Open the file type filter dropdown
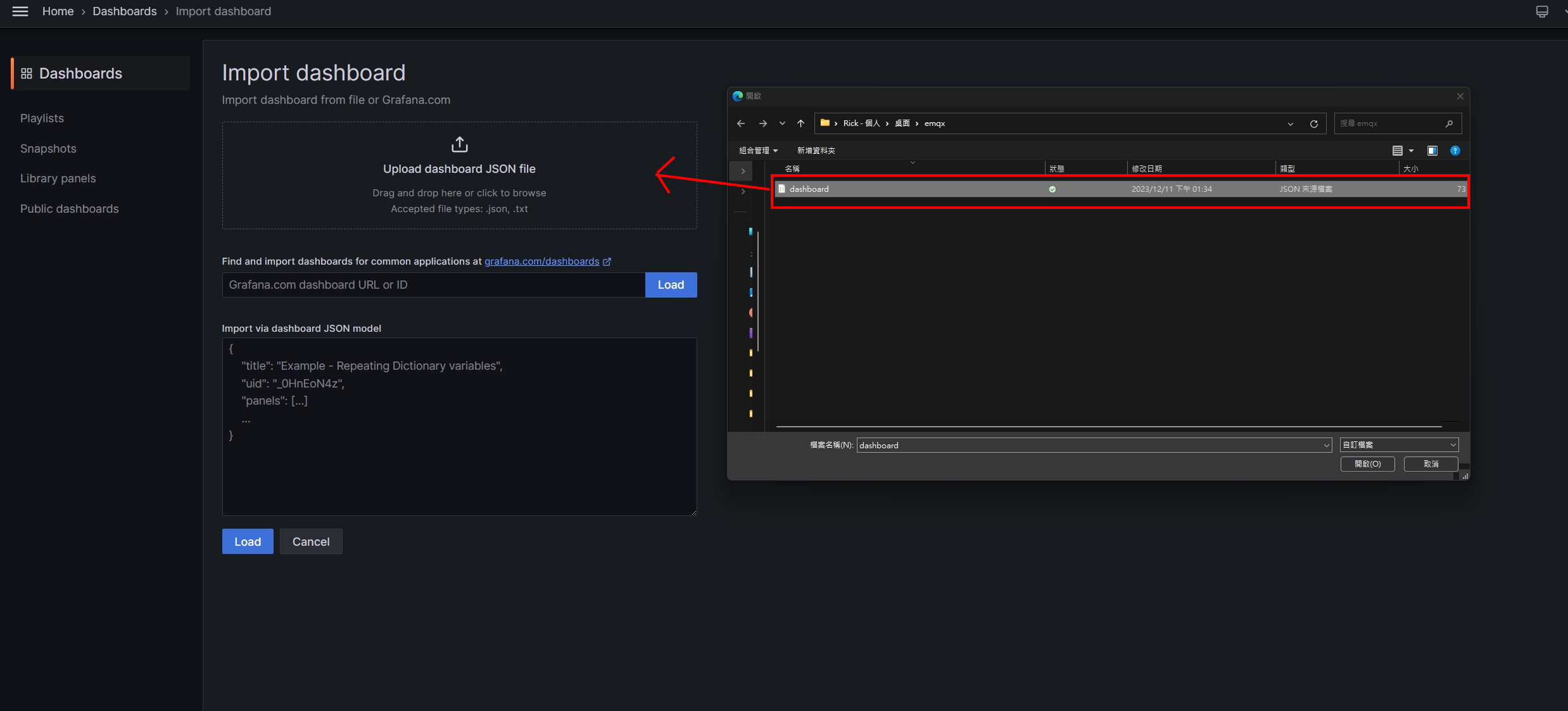The image size is (1568, 711). pos(1399,445)
